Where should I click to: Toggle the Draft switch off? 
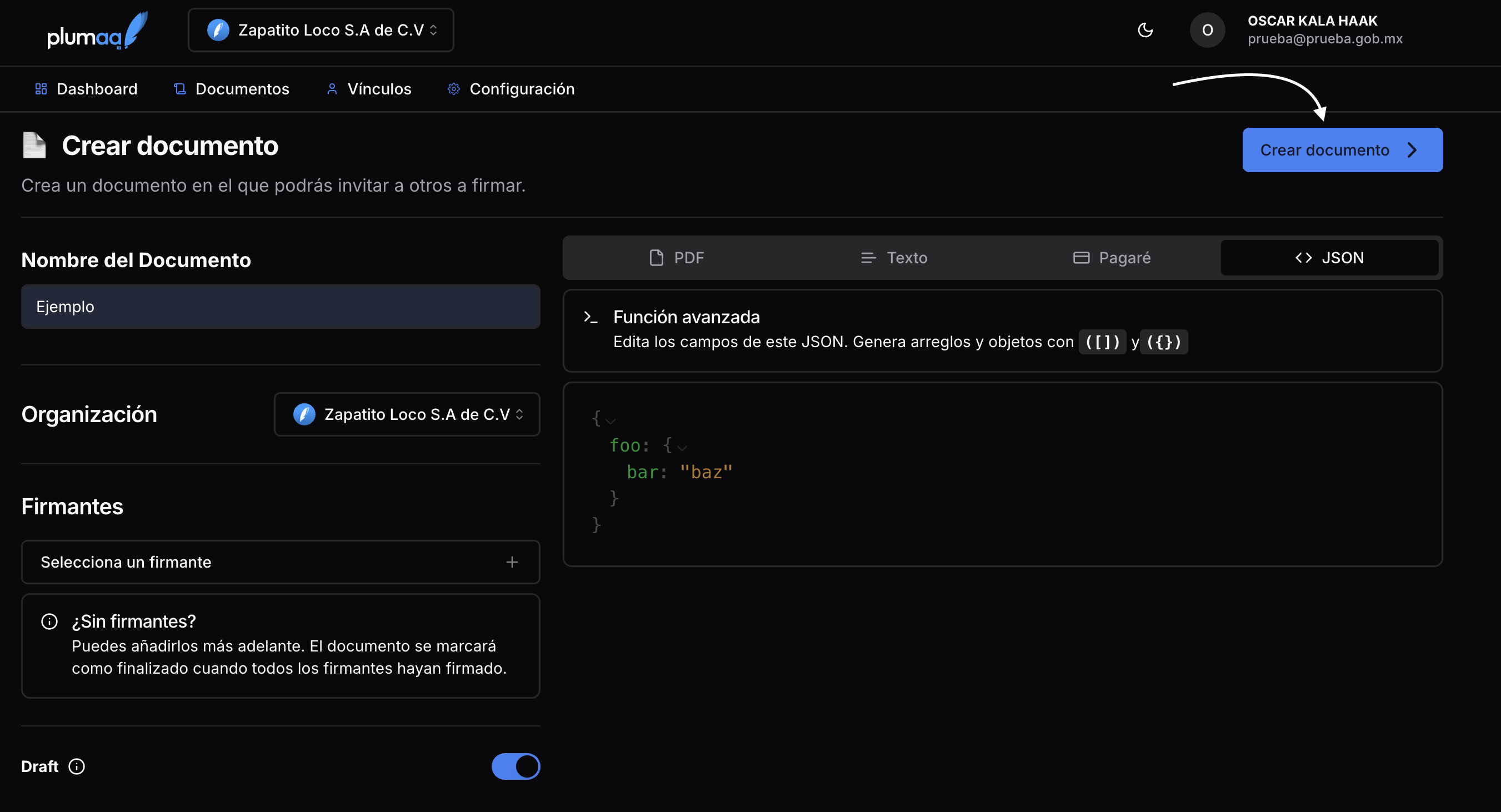click(515, 766)
